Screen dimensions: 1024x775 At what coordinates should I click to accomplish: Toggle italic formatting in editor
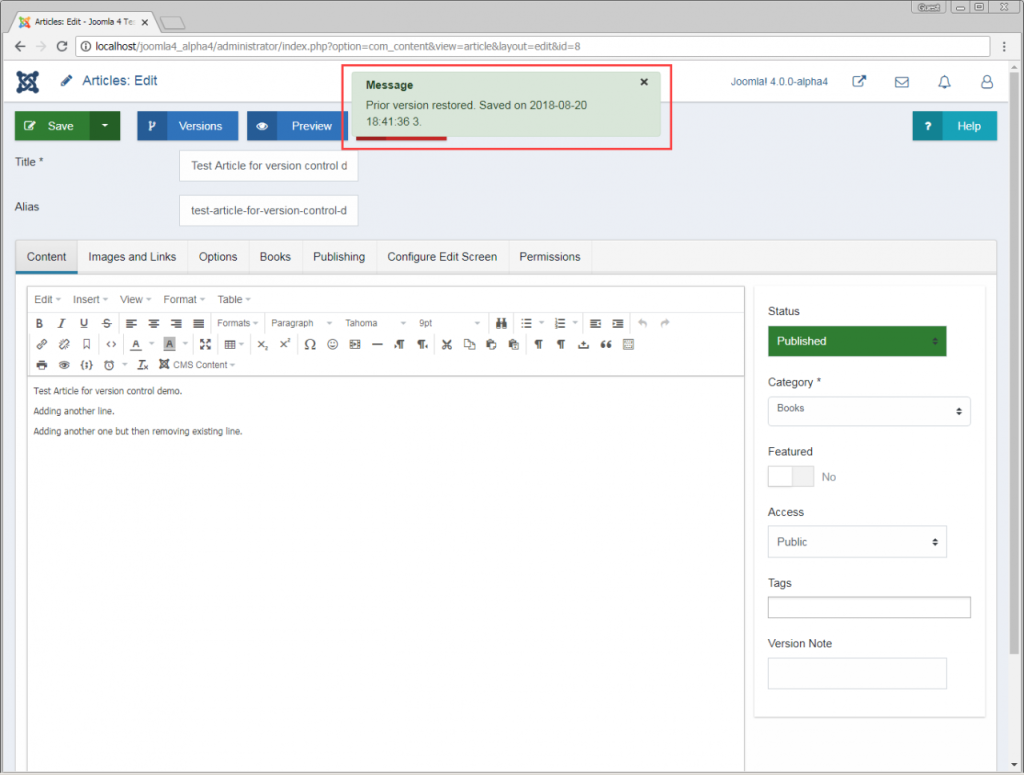pos(61,323)
